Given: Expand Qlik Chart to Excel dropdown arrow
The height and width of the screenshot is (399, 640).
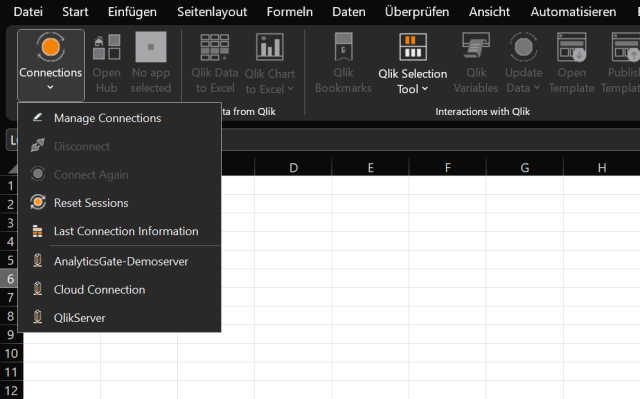Looking at the screenshot, I should tap(291, 89).
